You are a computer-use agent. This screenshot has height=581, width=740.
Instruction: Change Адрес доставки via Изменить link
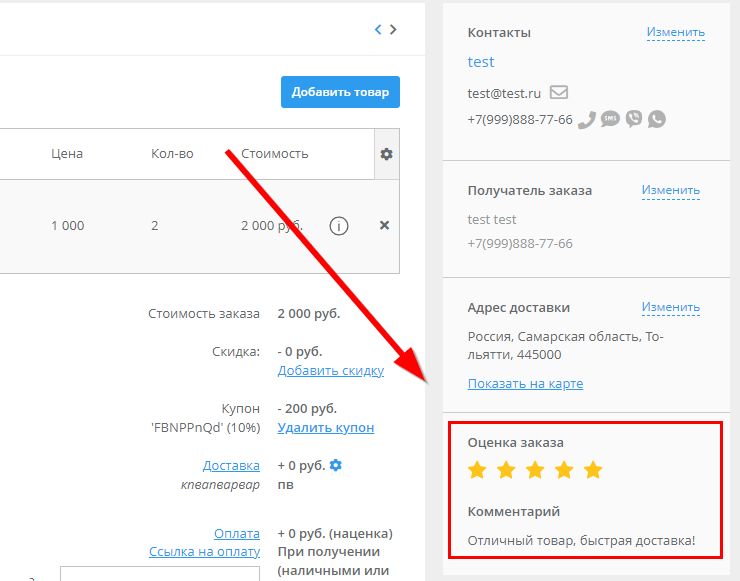(x=670, y=307)
